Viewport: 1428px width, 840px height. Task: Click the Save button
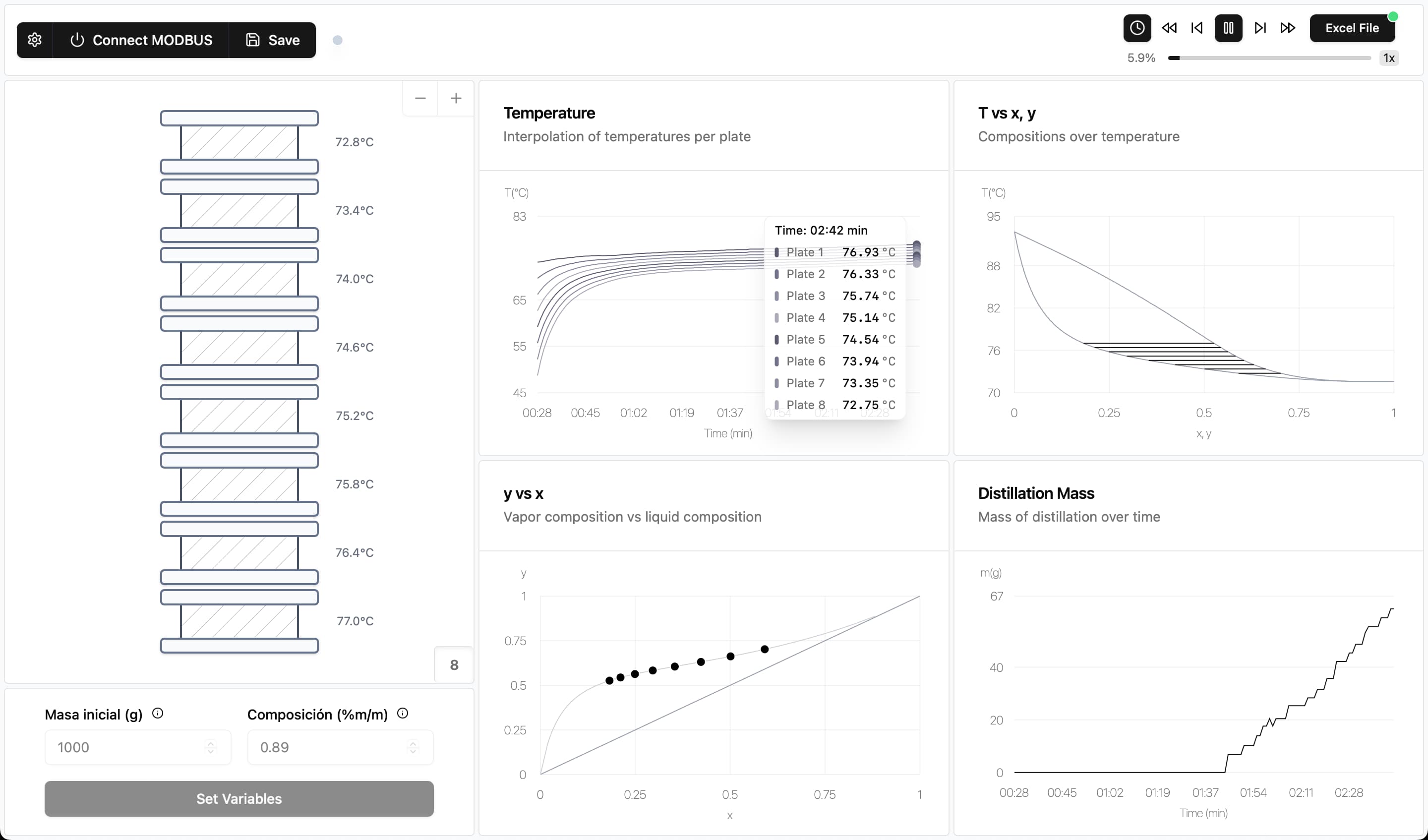pos(273,40)
